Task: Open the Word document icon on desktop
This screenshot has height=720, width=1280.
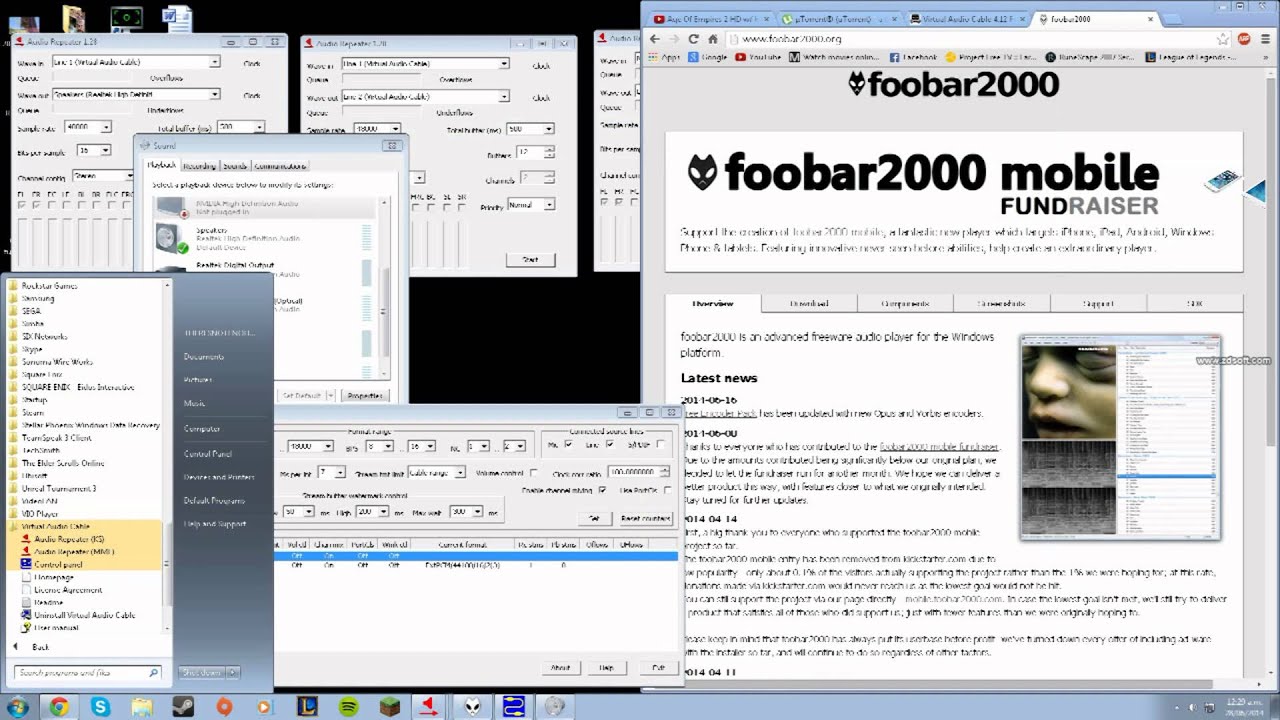Action: [177, 18]
